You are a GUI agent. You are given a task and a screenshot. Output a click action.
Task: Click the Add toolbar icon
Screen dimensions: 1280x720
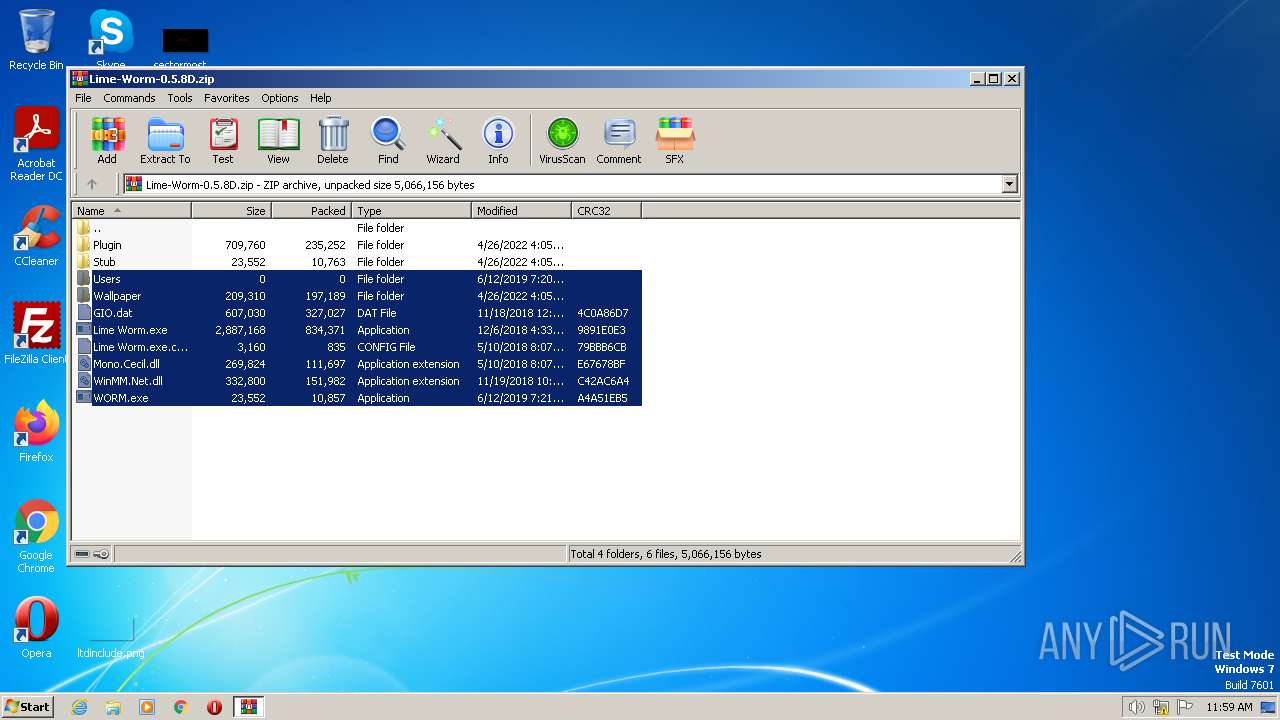107,141
